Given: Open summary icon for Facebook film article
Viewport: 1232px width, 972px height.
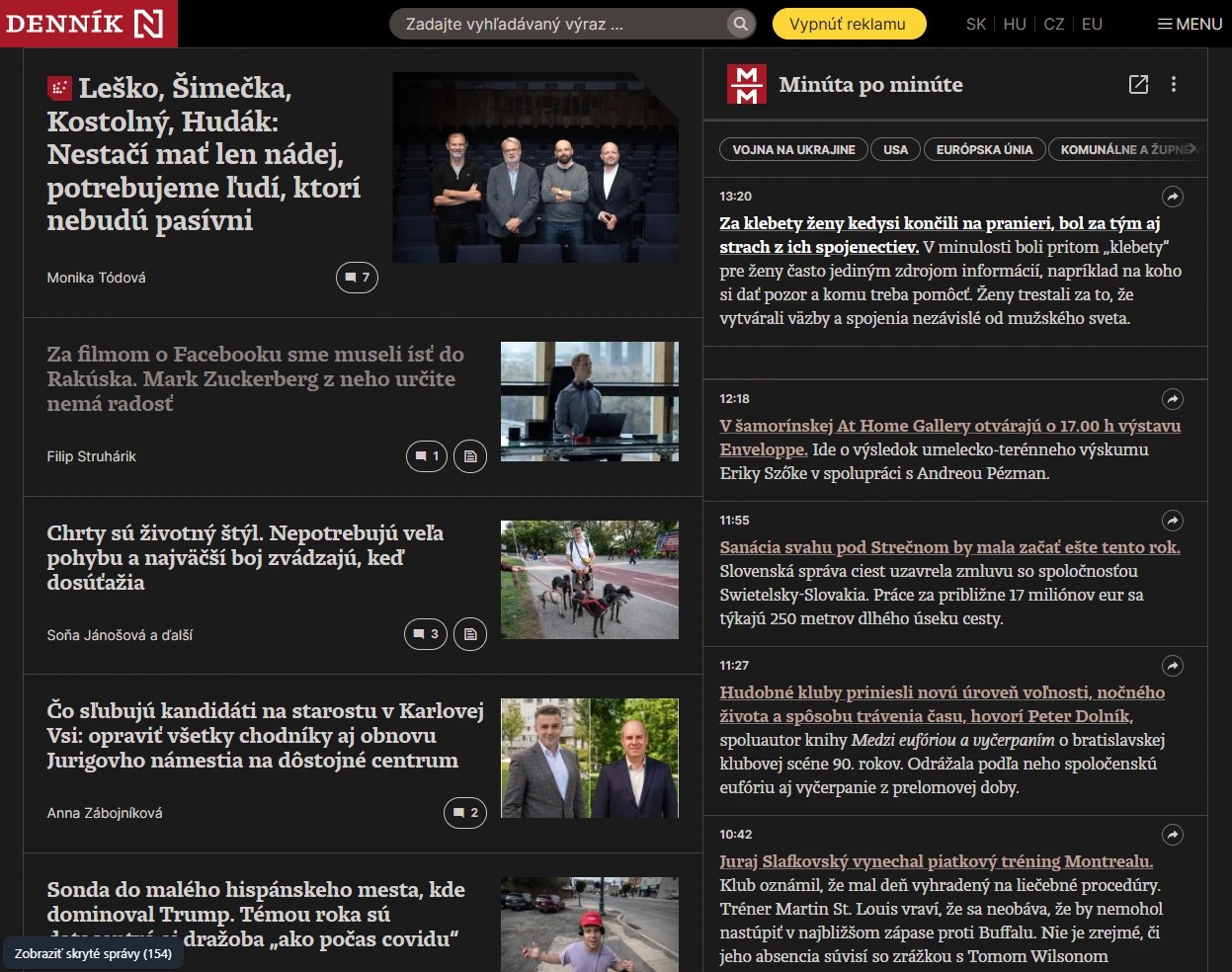Looking at the screenshot, I should pos(470,456).
